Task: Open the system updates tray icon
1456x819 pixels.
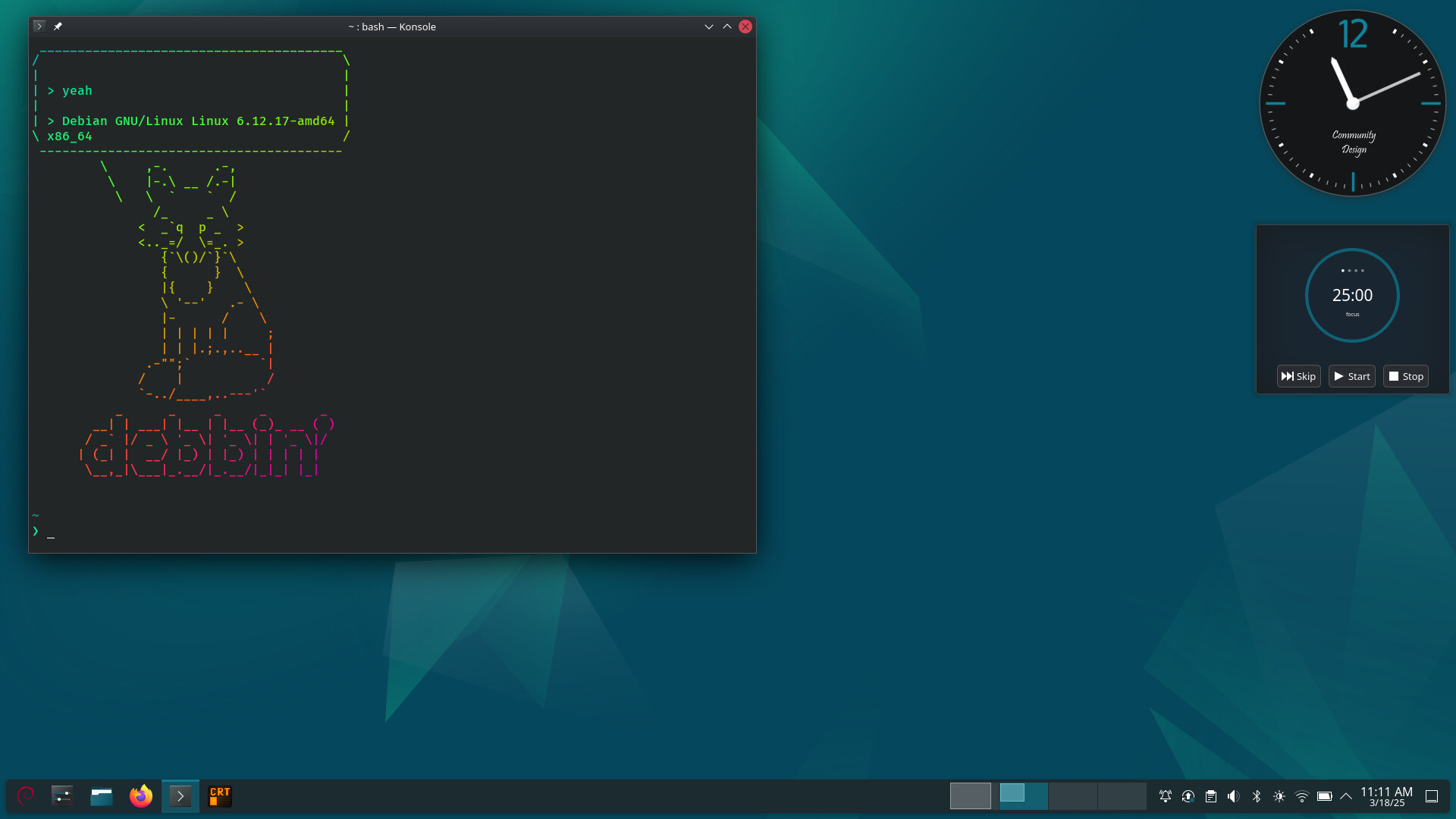Action: 1188,796
